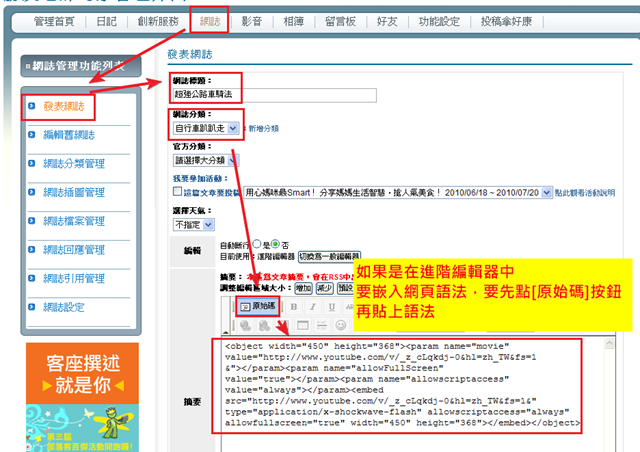
Task: Toggle Italic formatting in the editor toolbar
Action: (313, 307)
